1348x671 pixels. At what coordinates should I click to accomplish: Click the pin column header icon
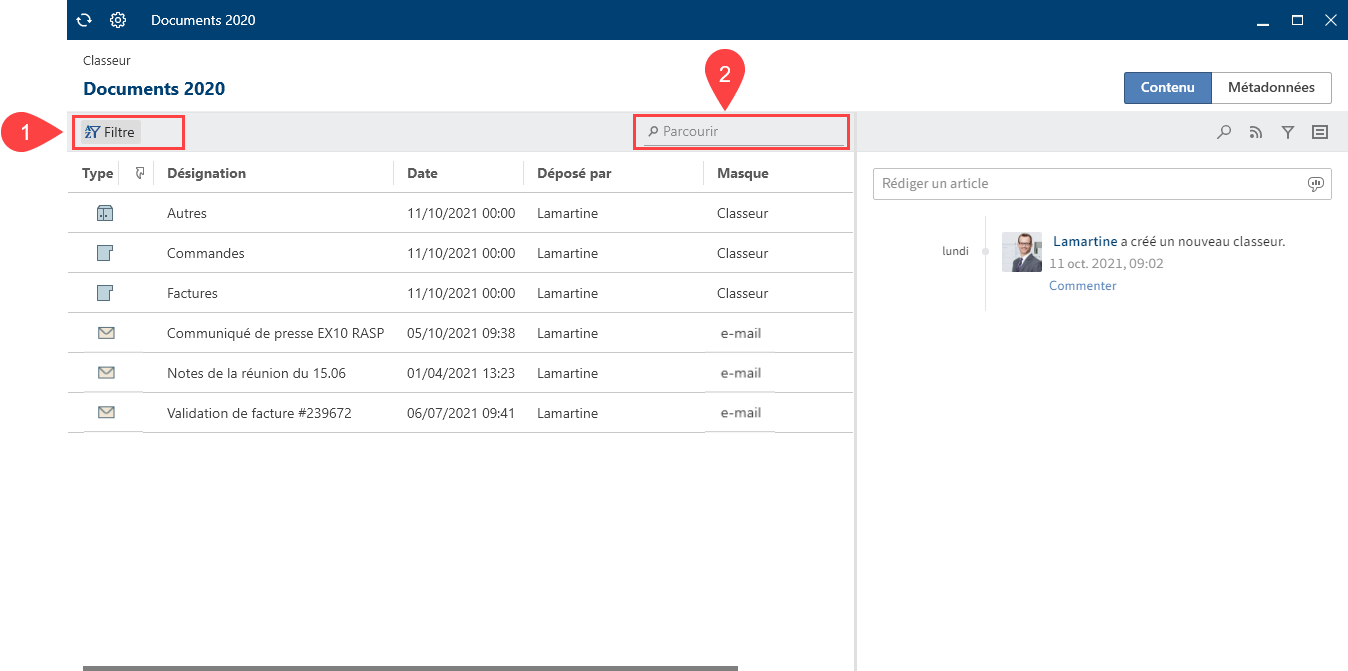tap(140, 173)
